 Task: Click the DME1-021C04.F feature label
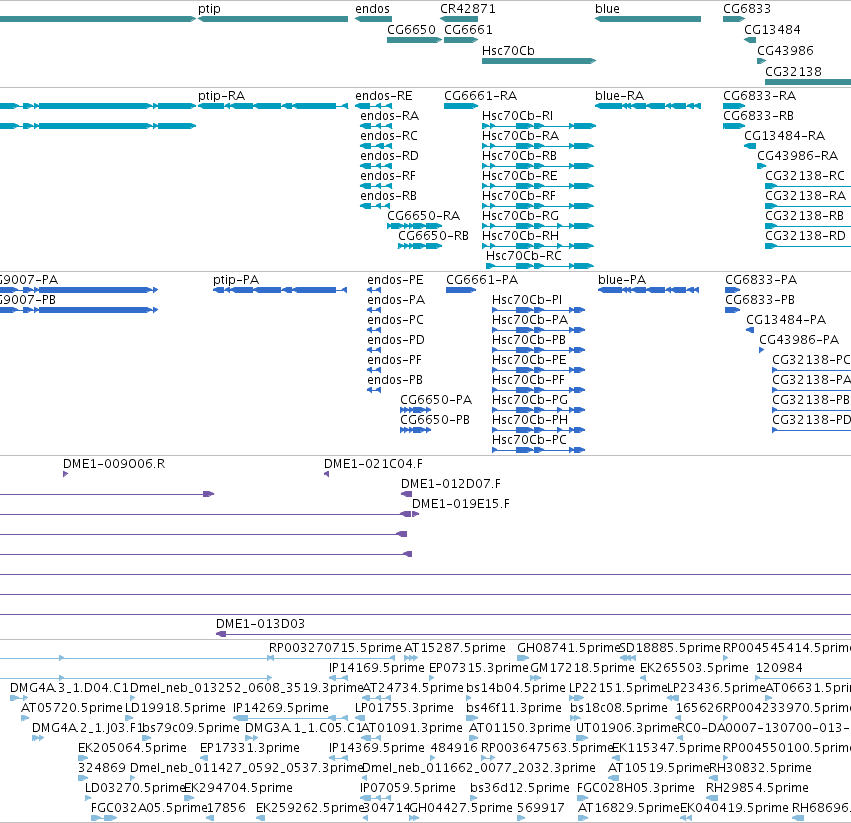[x=373, y=464]
